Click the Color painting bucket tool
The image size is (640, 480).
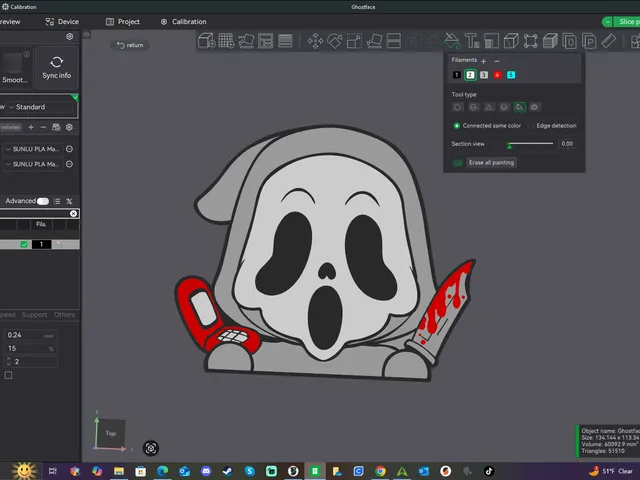click(452, 41)
